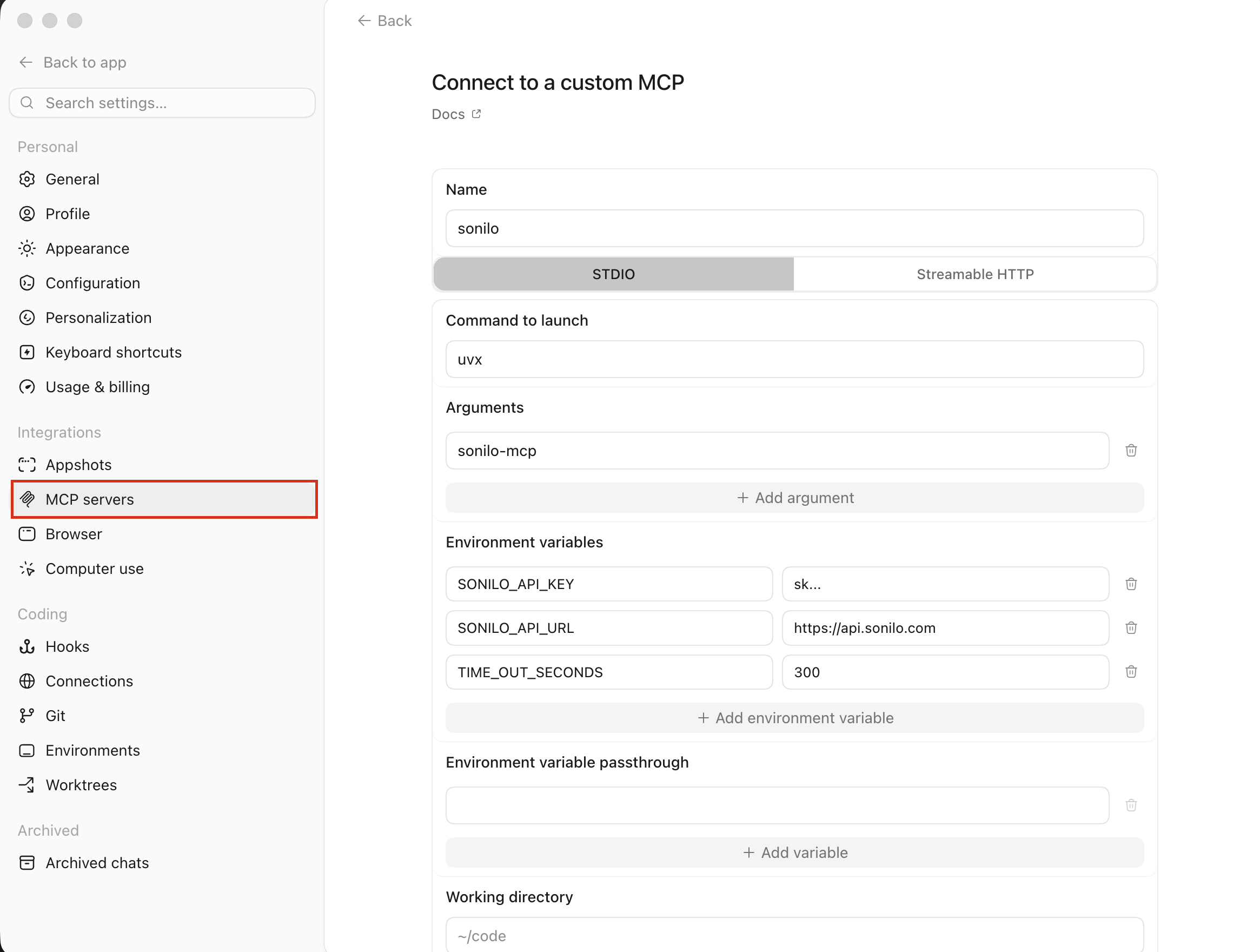The image size is (1260, 952).
Task: Click the Worktrees icon
Action: pyautogui.click(x=27, y=785)
